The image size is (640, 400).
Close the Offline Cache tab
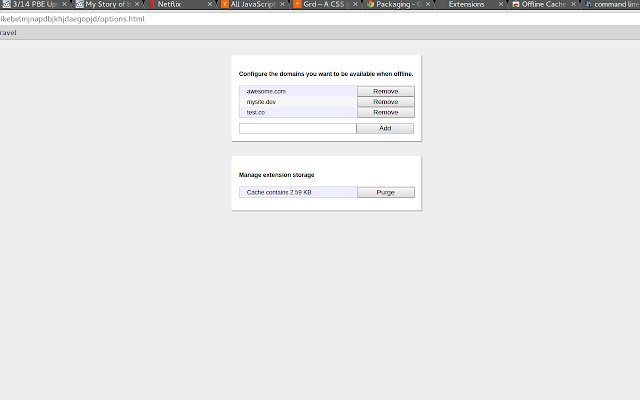[x=573, y=4]
